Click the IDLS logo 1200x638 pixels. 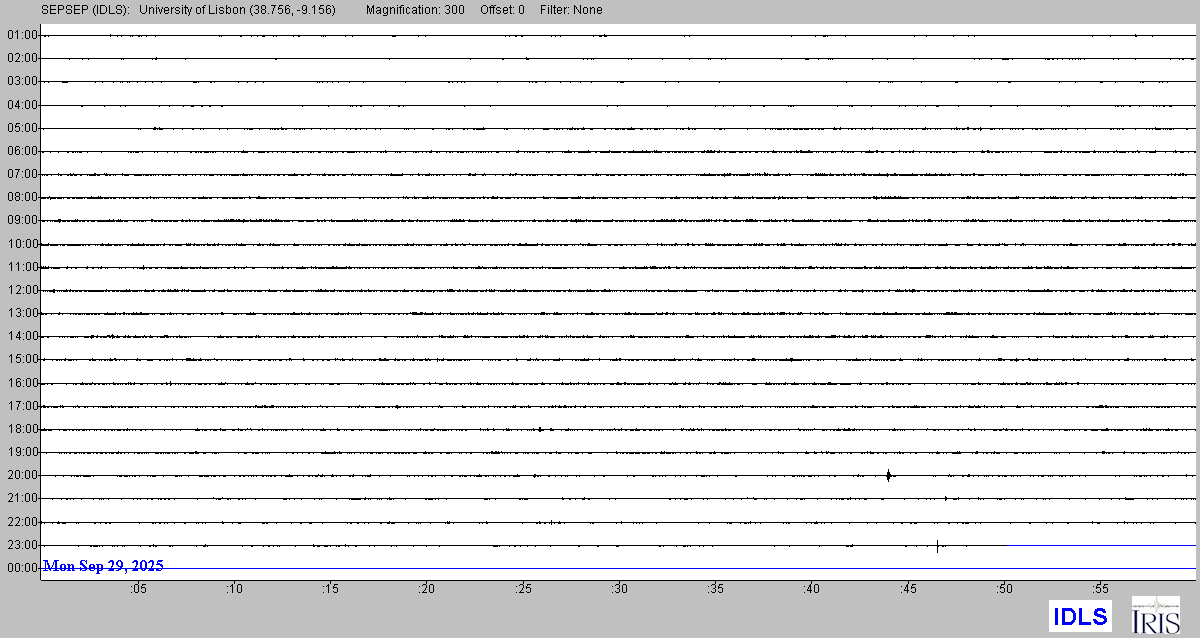pos(1080,616)
